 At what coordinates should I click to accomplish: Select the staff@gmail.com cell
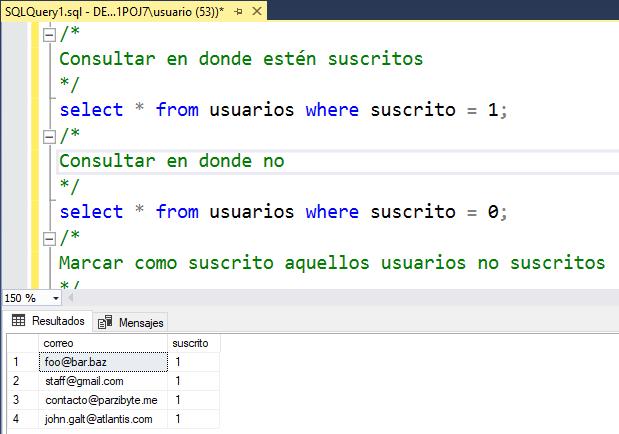103,381
